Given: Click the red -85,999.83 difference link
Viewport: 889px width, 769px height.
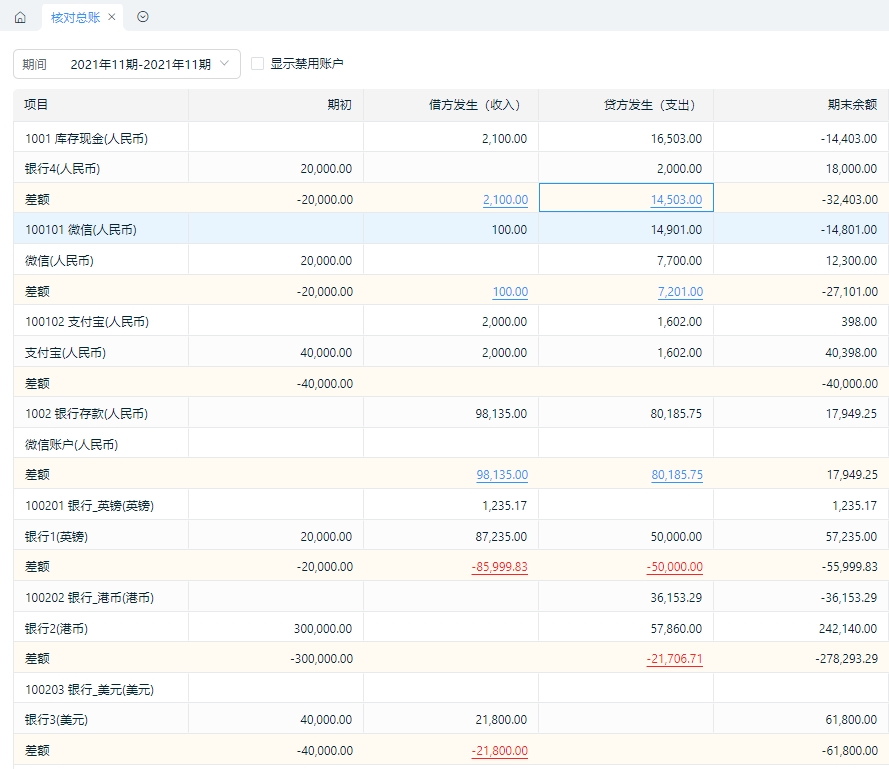Looking at the screenshot, I should point(499,567).
